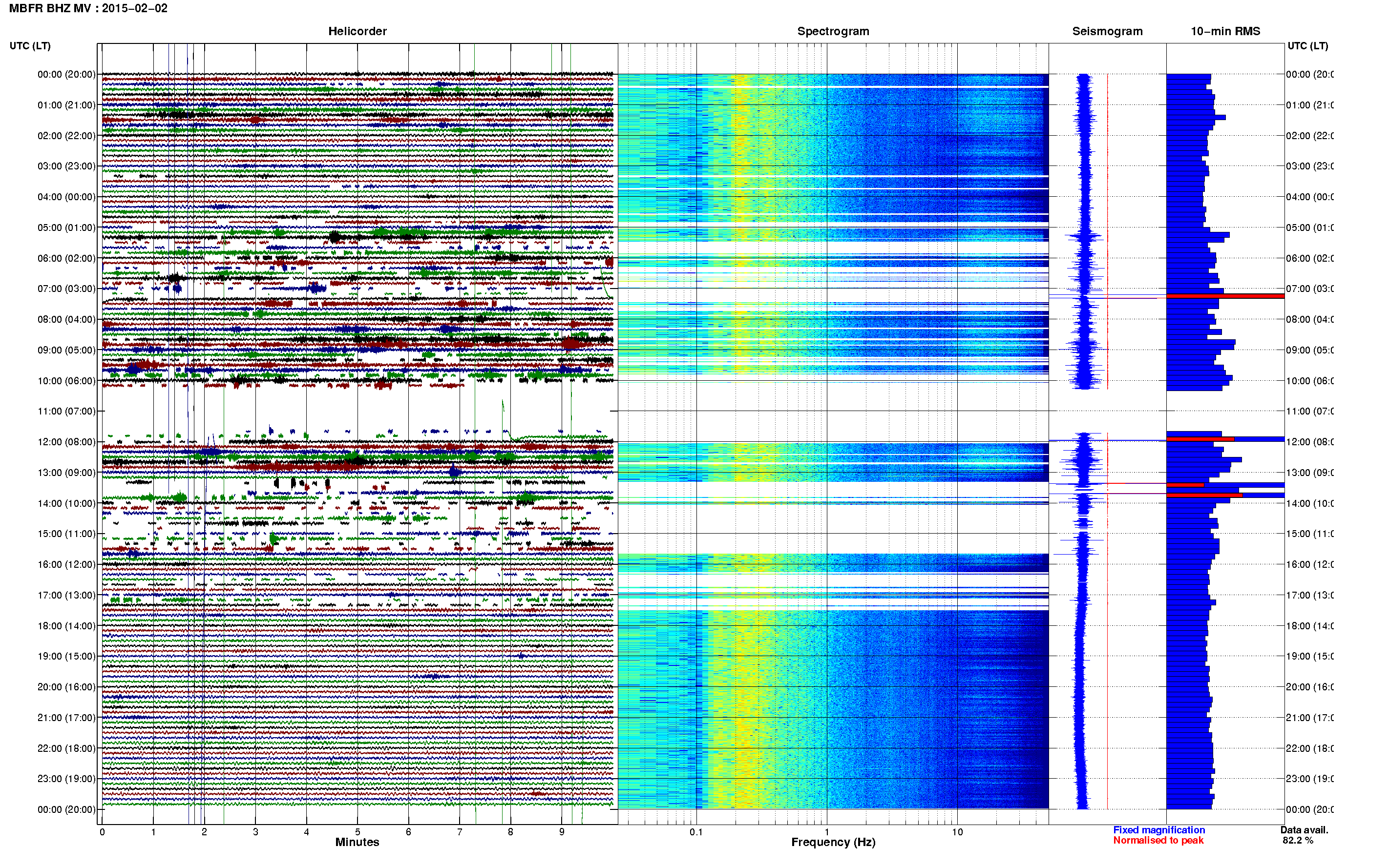Click the blue "Fixed magnification" legend text
Image resolution: width=1389 pixels, height=868 pixels.
(x=1159, y=830)
